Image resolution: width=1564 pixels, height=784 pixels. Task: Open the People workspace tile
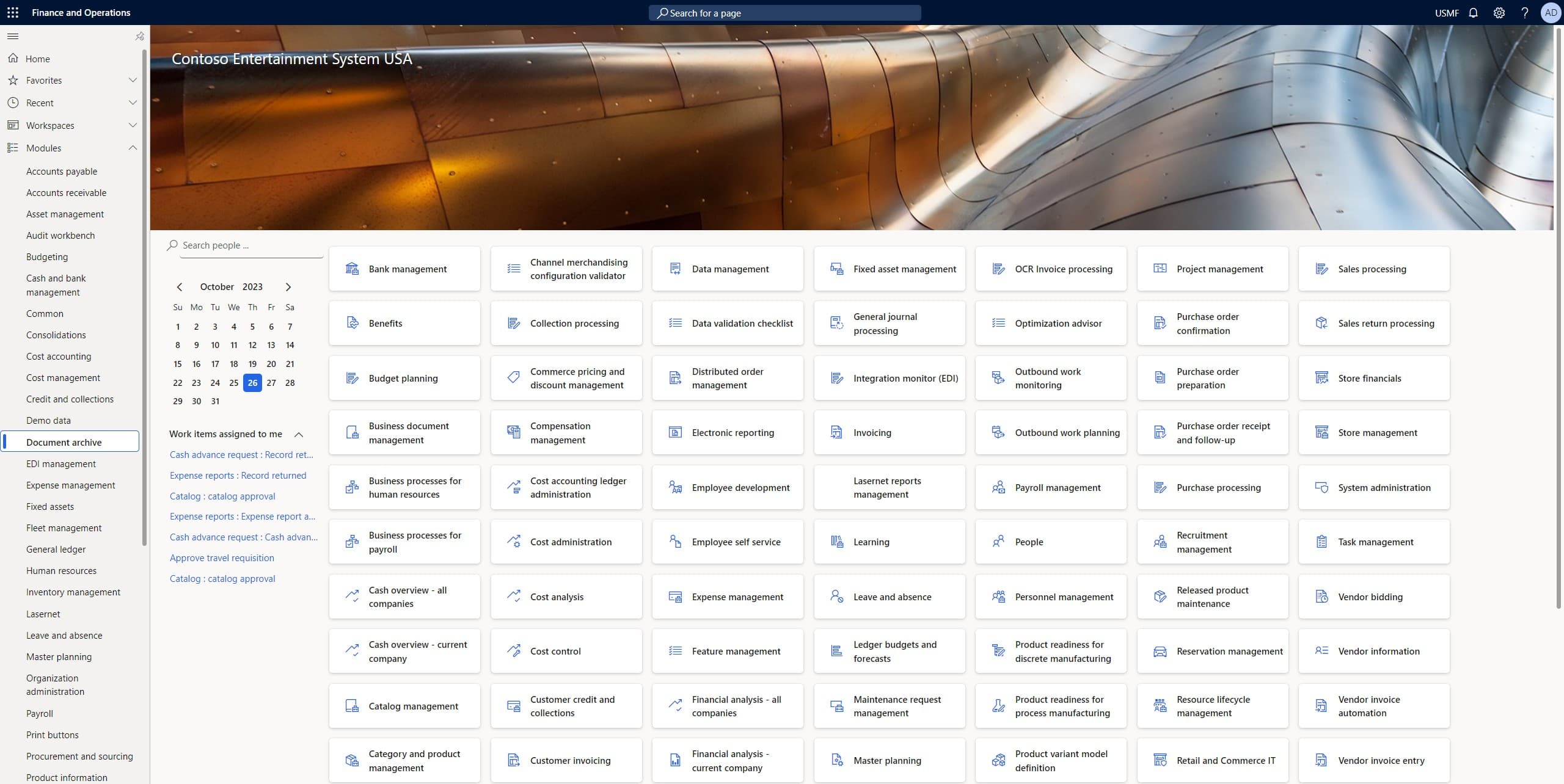(1051, 542)
